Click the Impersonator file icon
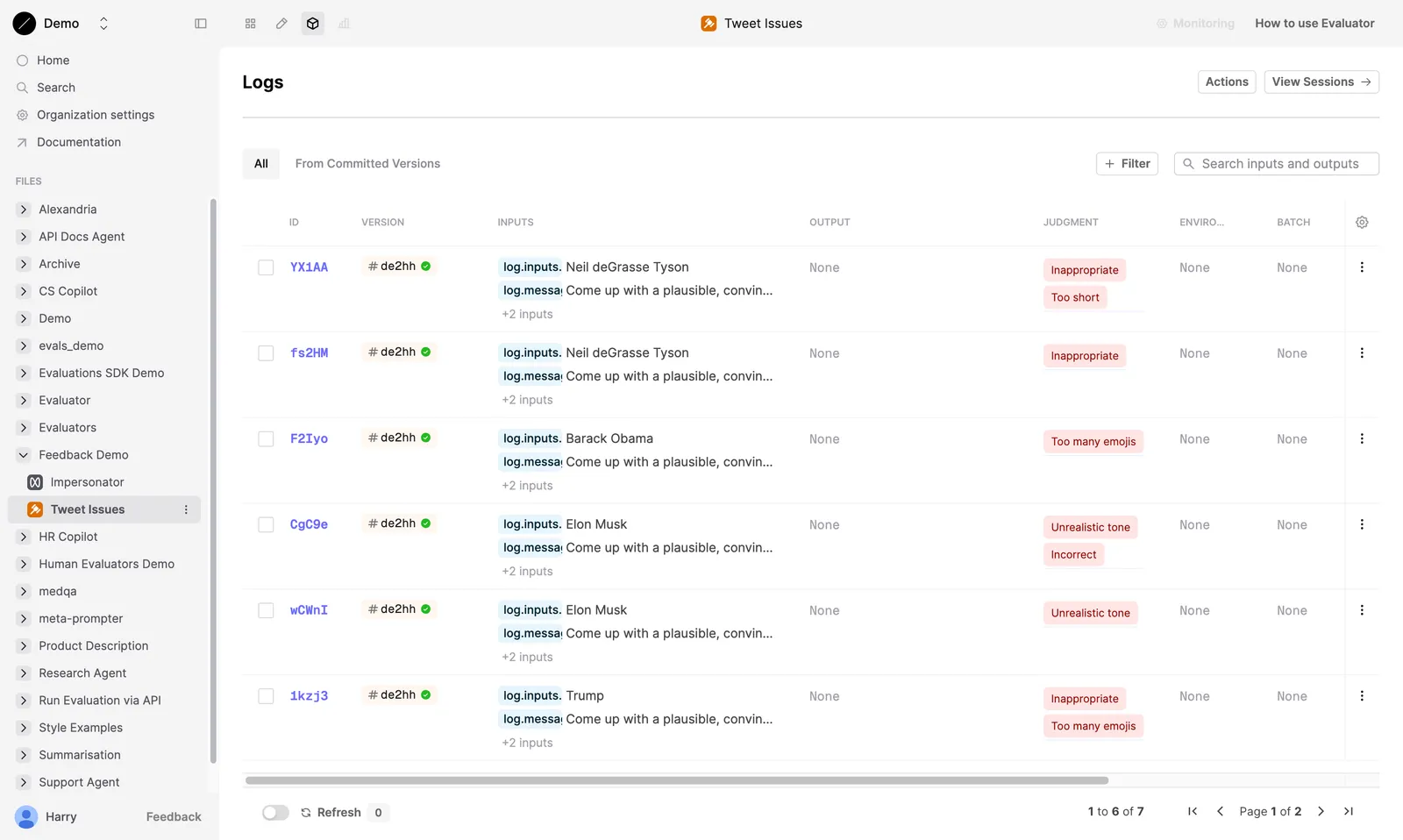Screen dimensions: 1403x840 [x=35, y=482]
